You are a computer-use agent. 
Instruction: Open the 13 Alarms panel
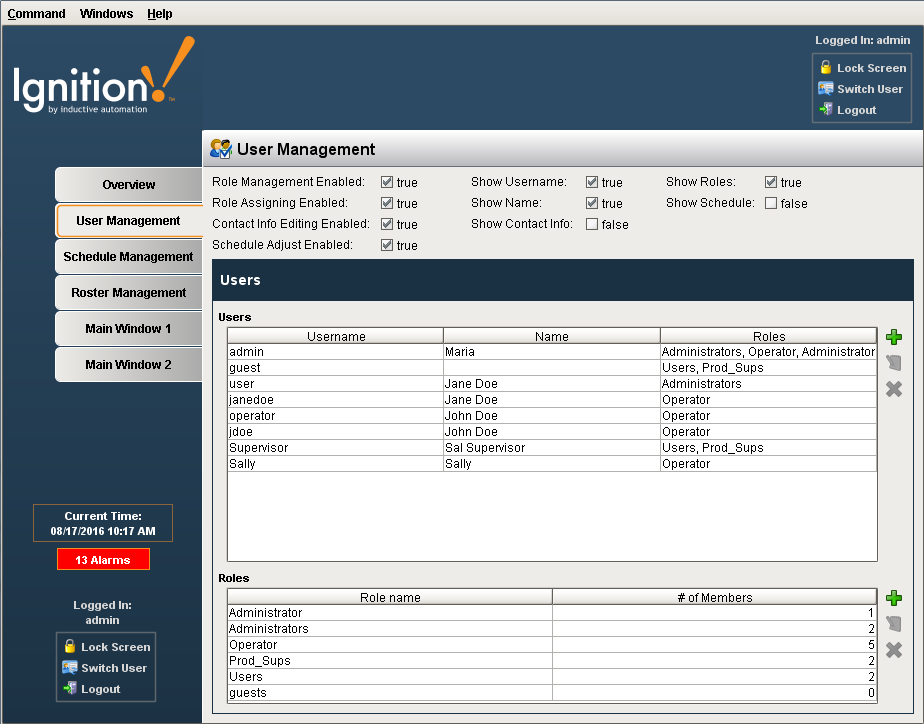pos(103,559)
